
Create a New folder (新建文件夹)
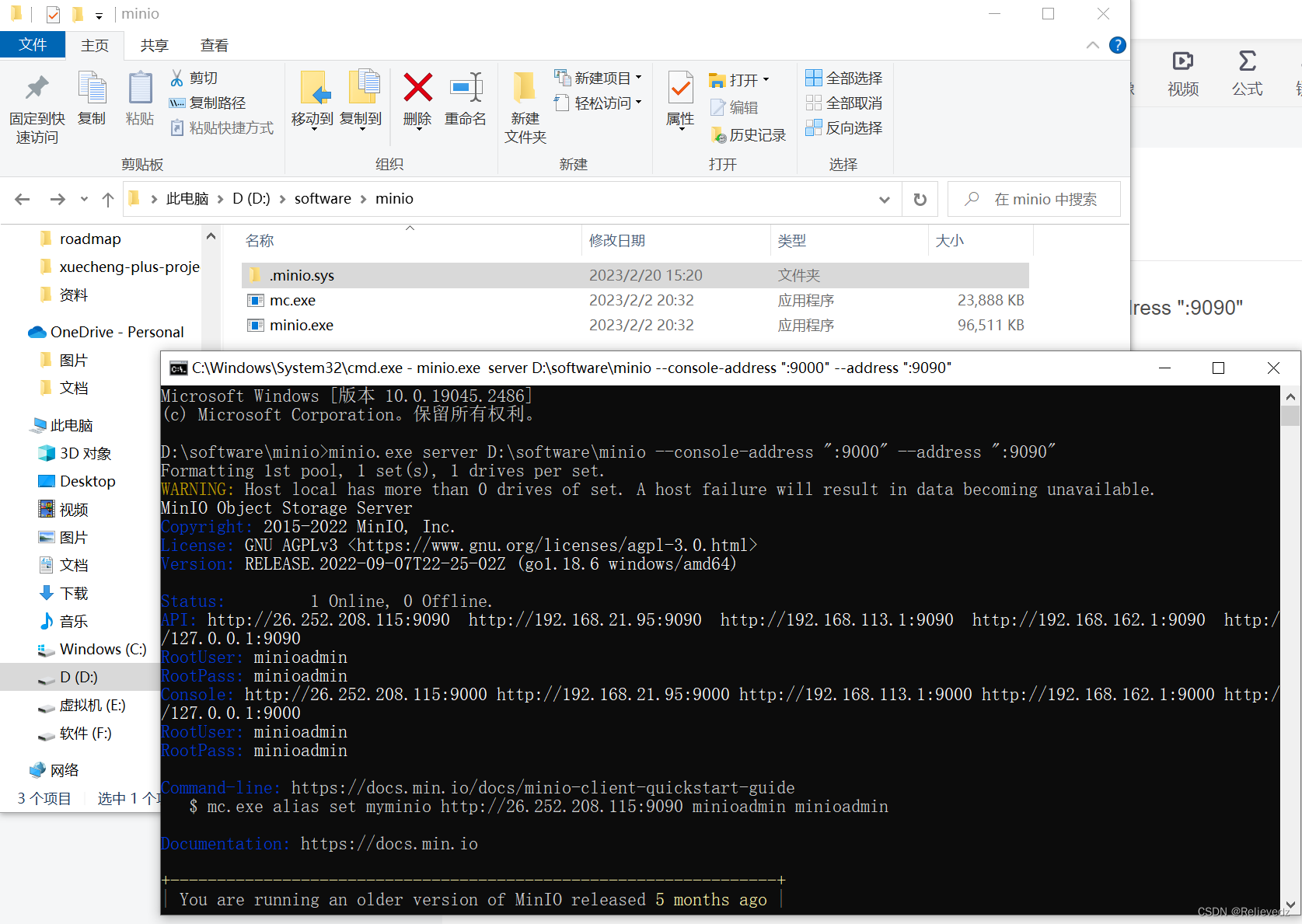click(x=525, y=107)
